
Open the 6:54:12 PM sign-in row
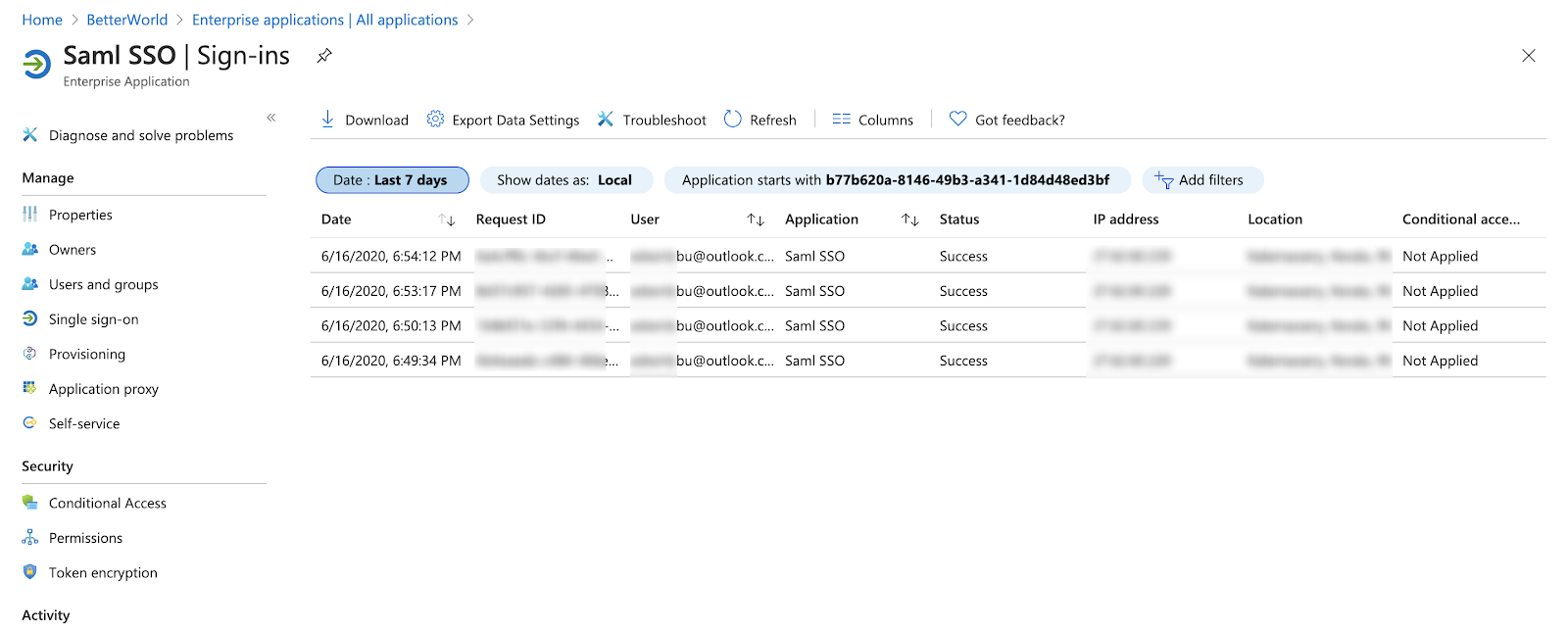coord(391,256)
